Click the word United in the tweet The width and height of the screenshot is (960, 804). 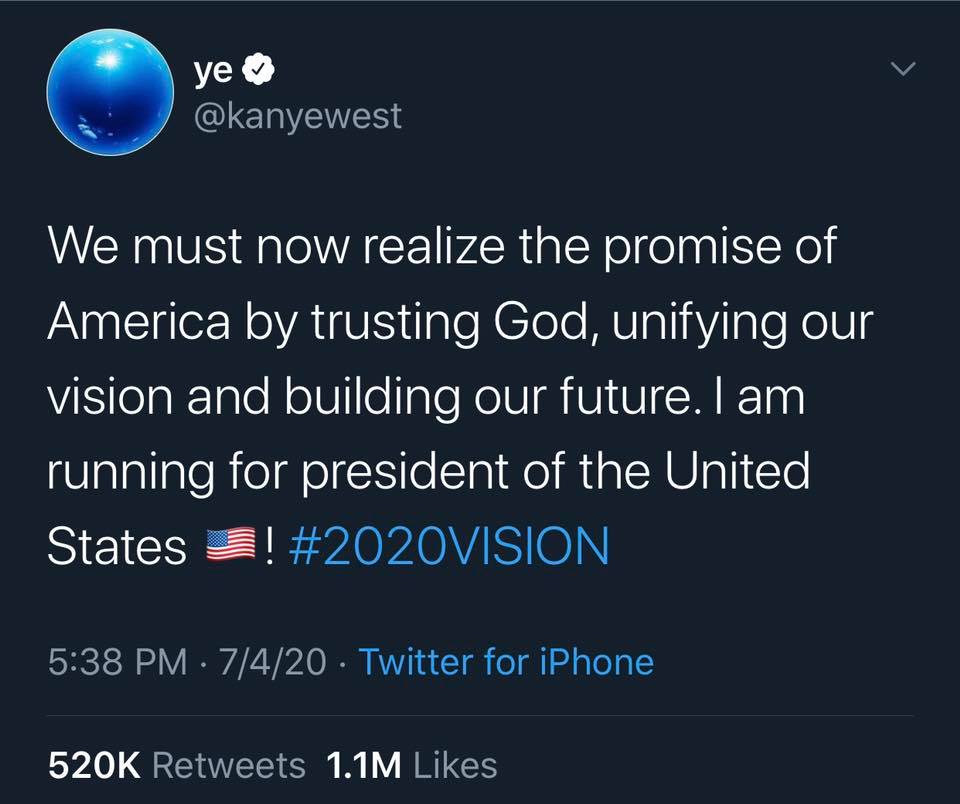(x=737, y=471)
